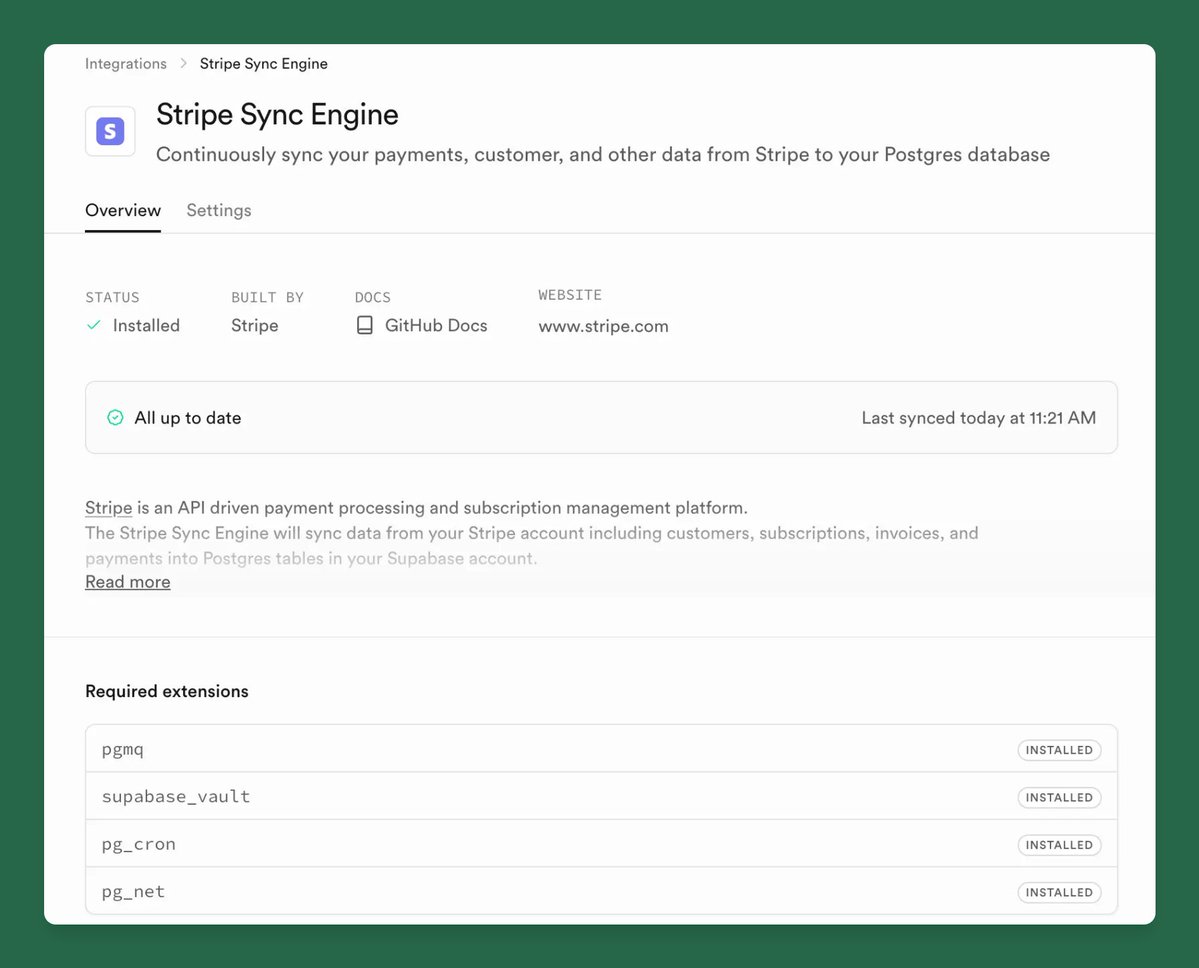This screenshot has height=968, width=1199.
Task: Select the pg_net extension name
Action: (x=133, y=892)
